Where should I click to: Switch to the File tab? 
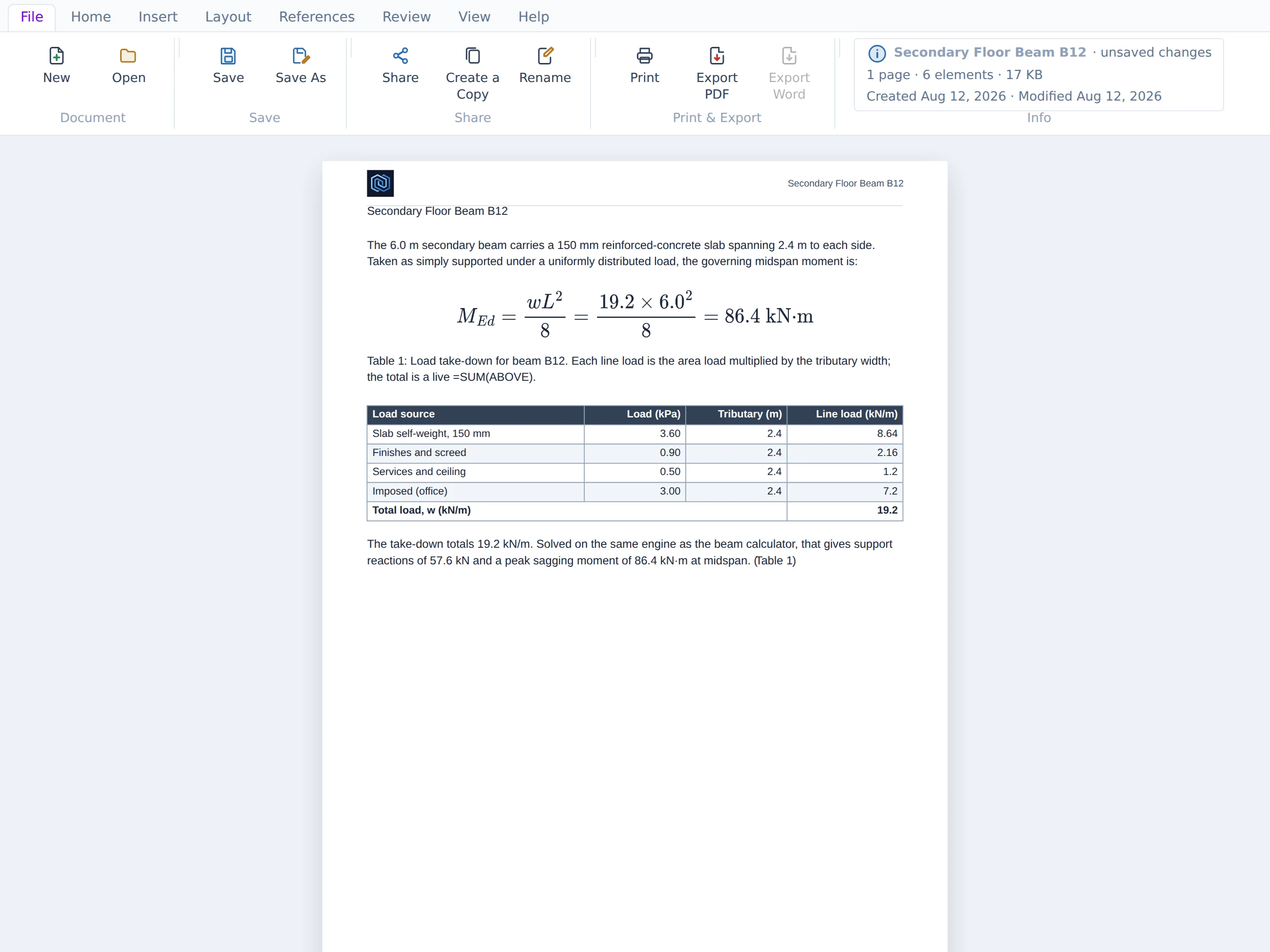pos(32,17)
